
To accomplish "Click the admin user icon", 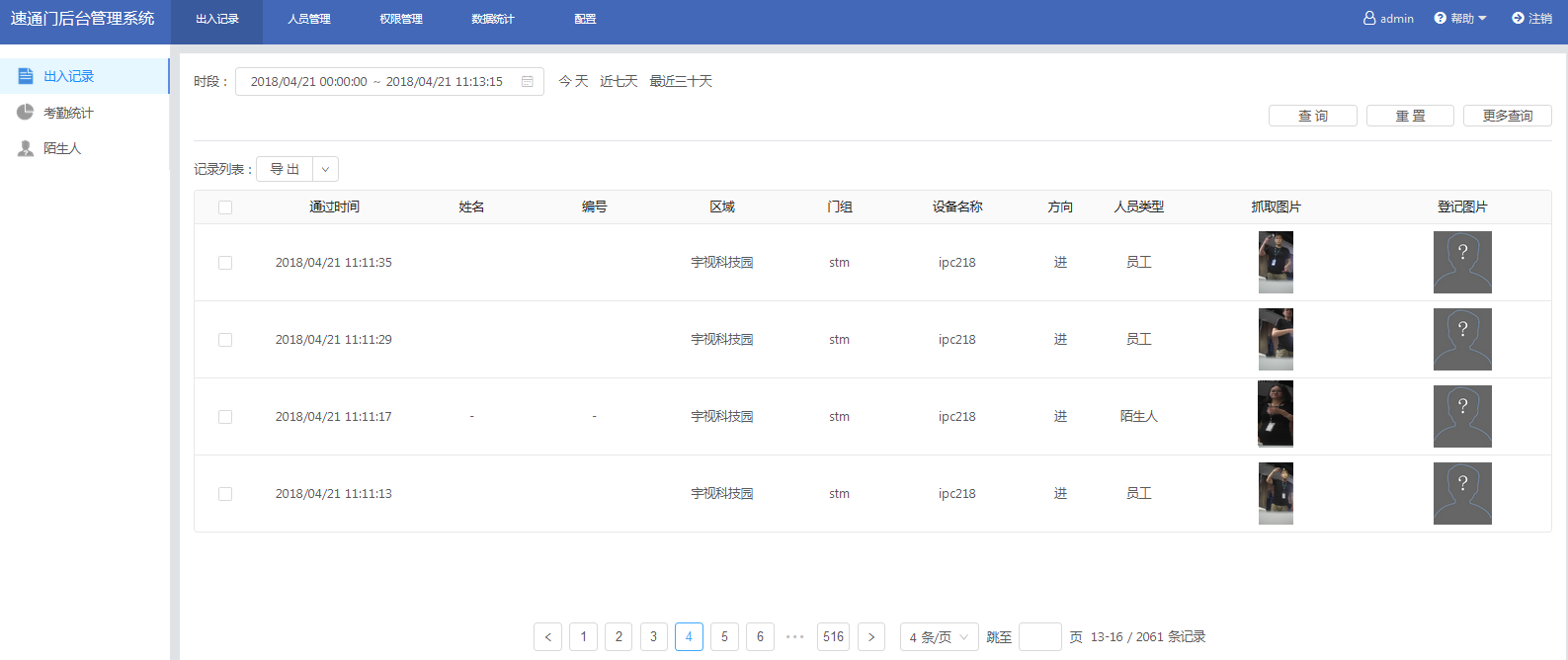I will coord(1369,18).
